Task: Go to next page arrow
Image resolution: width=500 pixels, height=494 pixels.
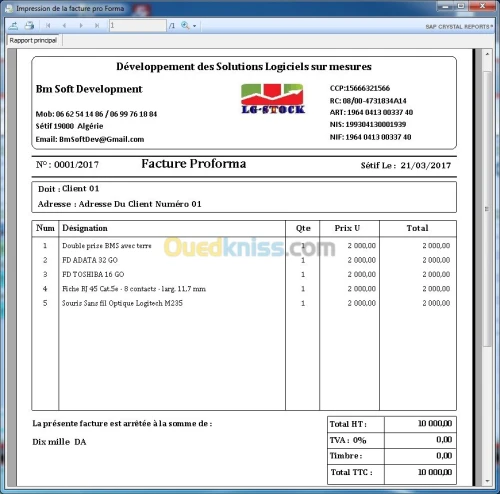Action: click(x=81, y=25)
